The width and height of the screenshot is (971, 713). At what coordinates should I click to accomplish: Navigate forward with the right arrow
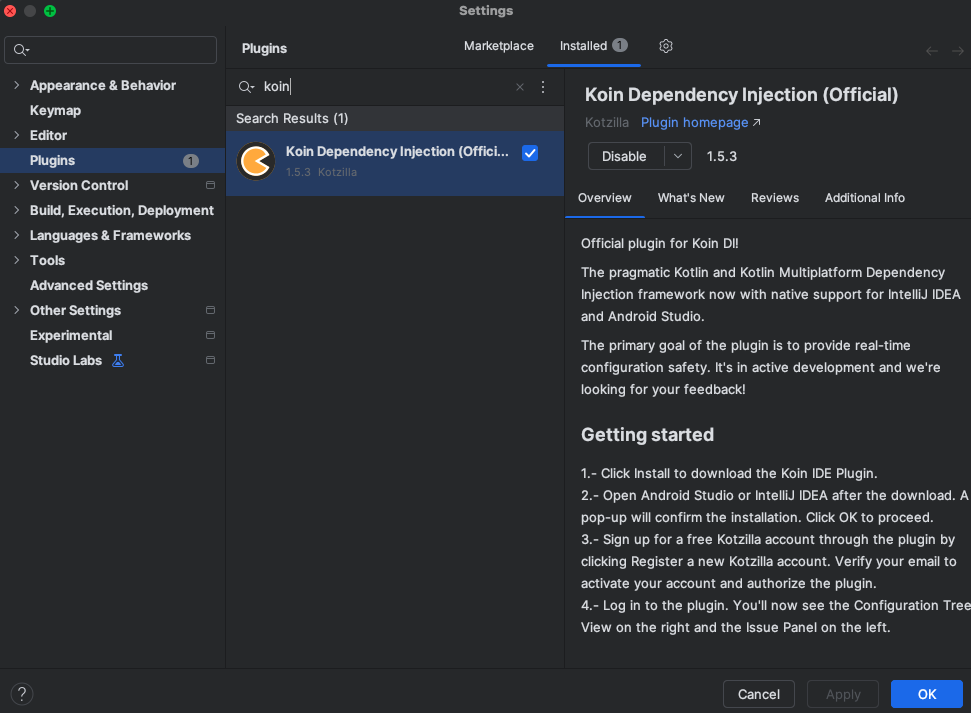tap(957, 51)
